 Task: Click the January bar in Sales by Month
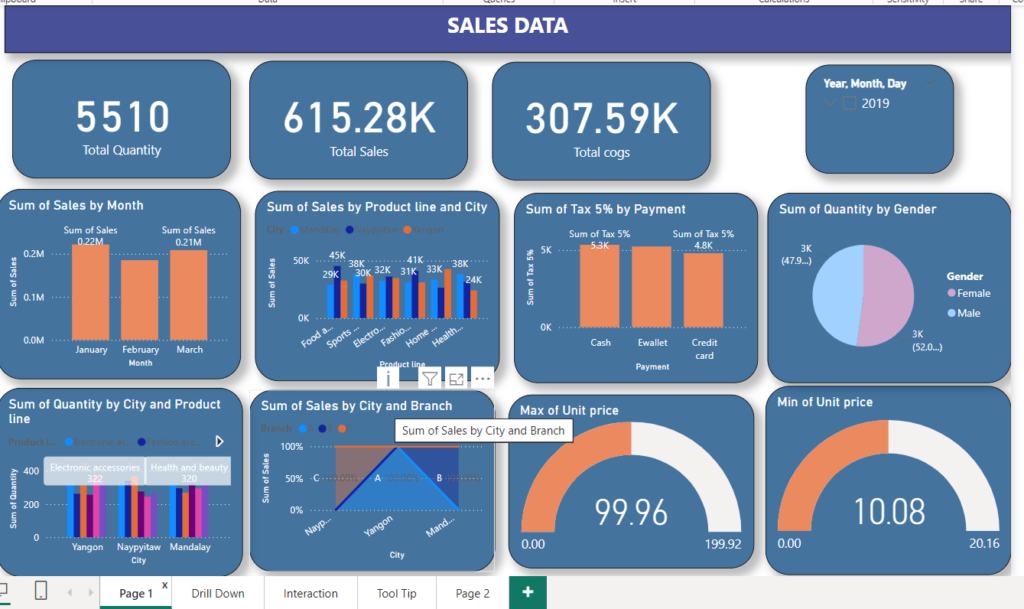click(91, 292)
